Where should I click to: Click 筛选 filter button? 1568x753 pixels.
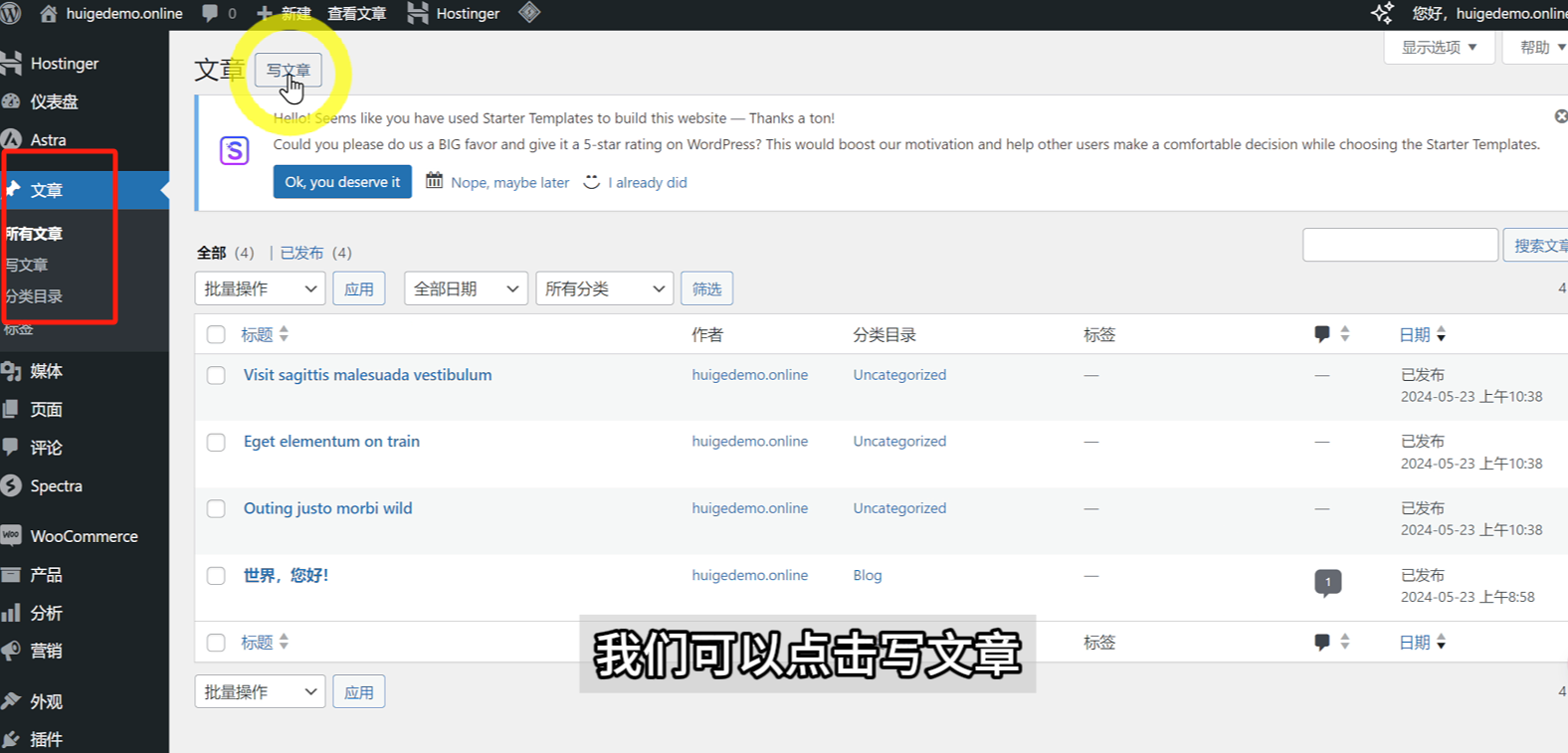pyautogui.click(x=707, y=288)
